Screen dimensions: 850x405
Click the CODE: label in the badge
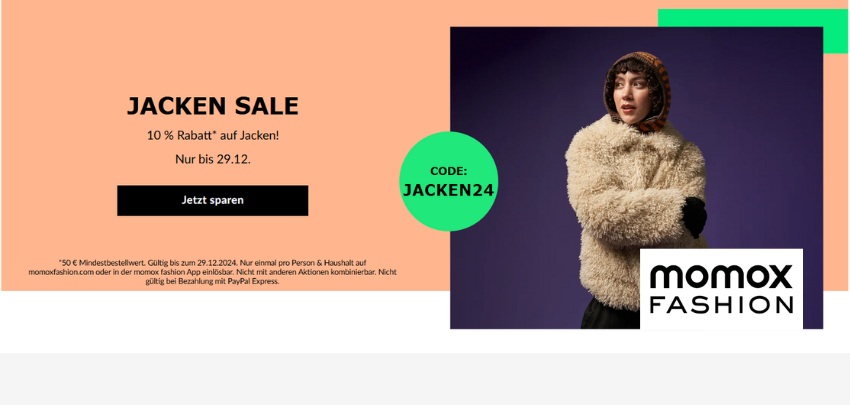click(448, 171)
